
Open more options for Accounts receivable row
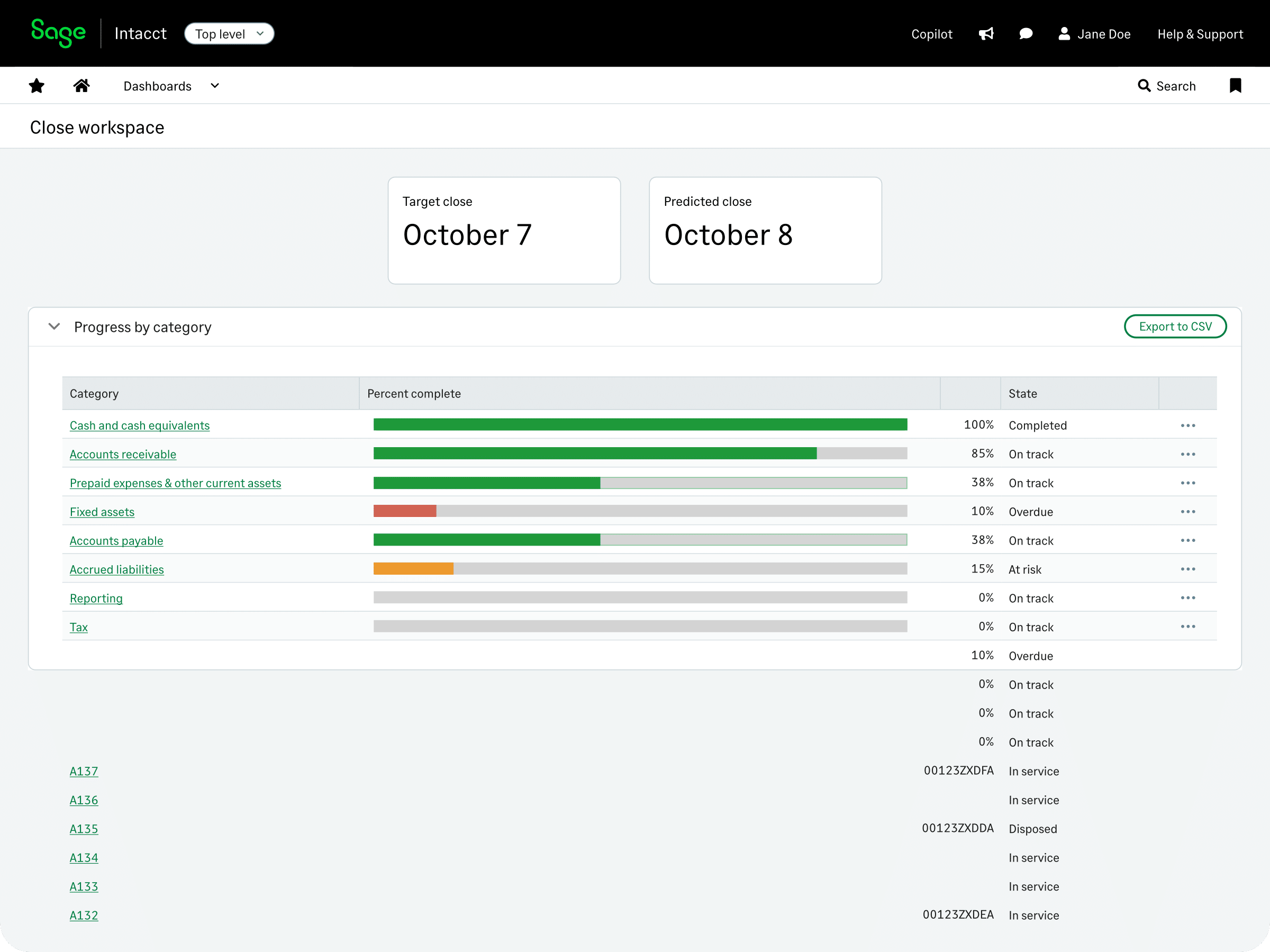point(1188,454)
